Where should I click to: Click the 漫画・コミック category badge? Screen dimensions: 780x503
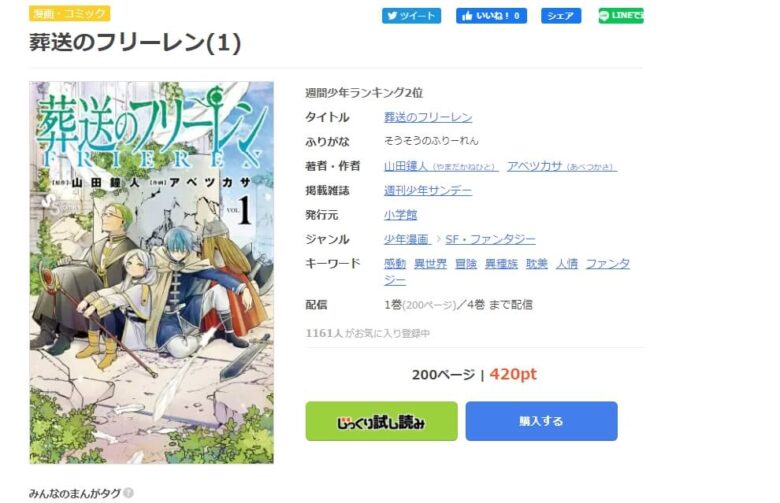point(70,13)
